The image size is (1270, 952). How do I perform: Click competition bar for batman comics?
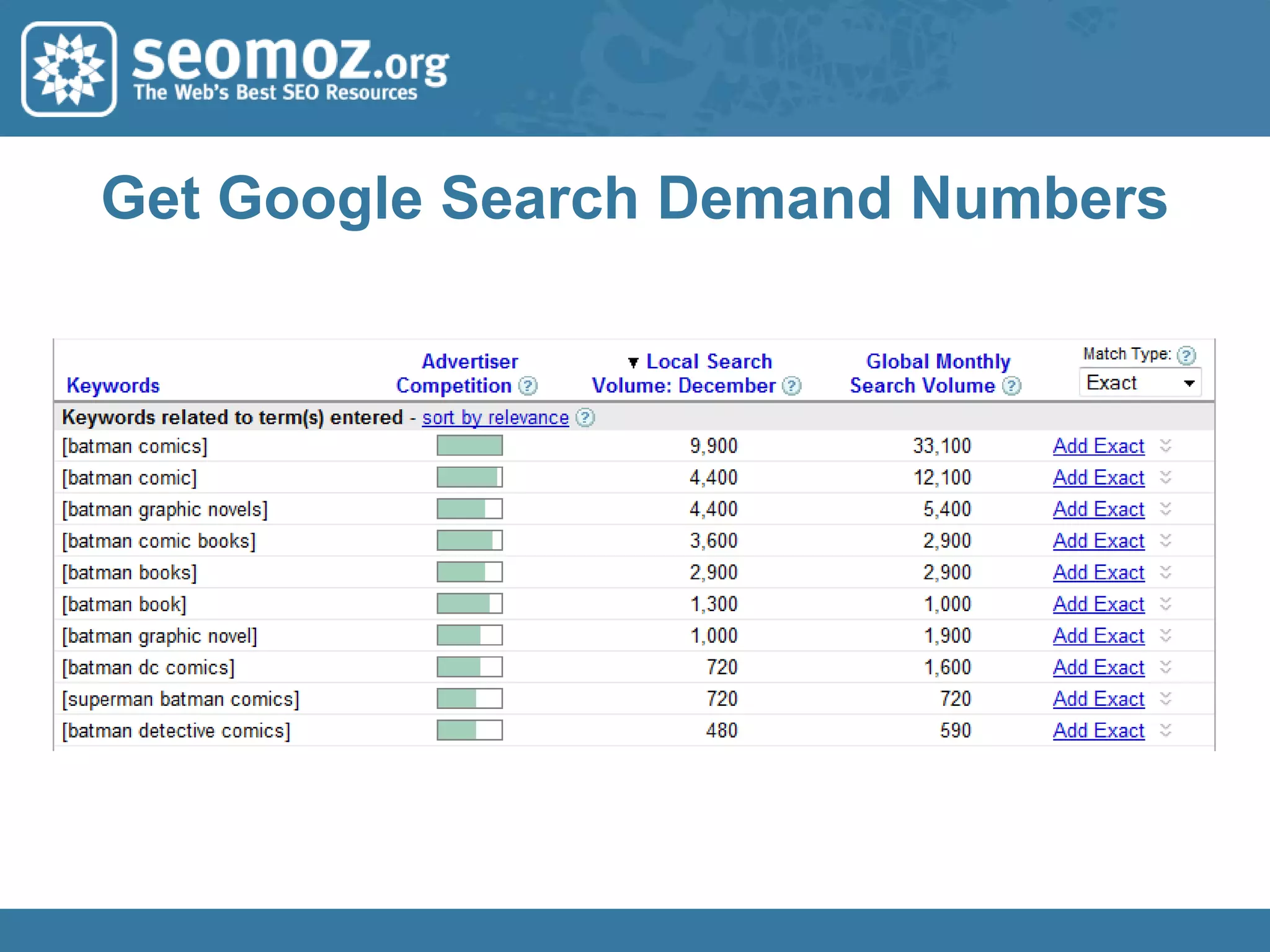(469, 446)
